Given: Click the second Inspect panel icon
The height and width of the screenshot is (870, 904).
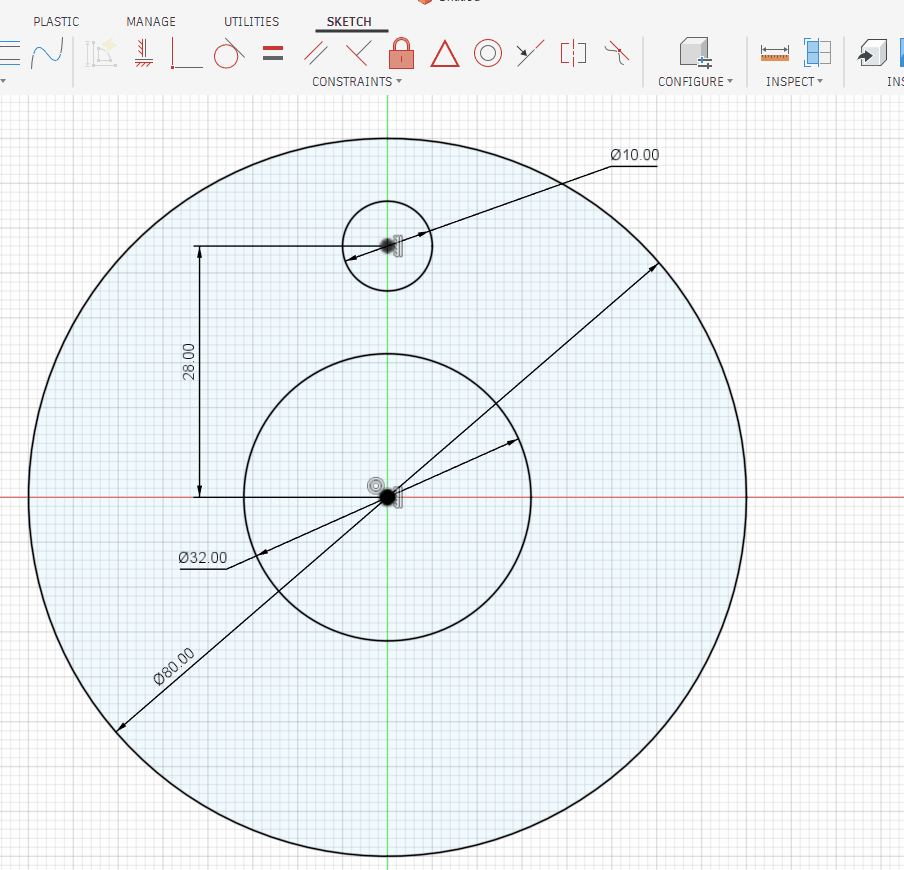Looking at the screenshot, I should coord(817,52).
